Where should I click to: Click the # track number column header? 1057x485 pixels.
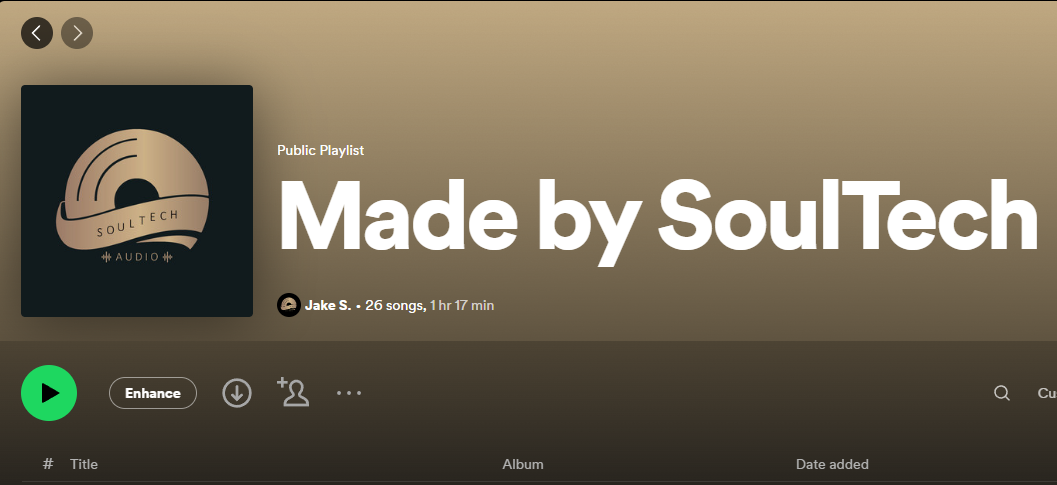coord(48,464)
